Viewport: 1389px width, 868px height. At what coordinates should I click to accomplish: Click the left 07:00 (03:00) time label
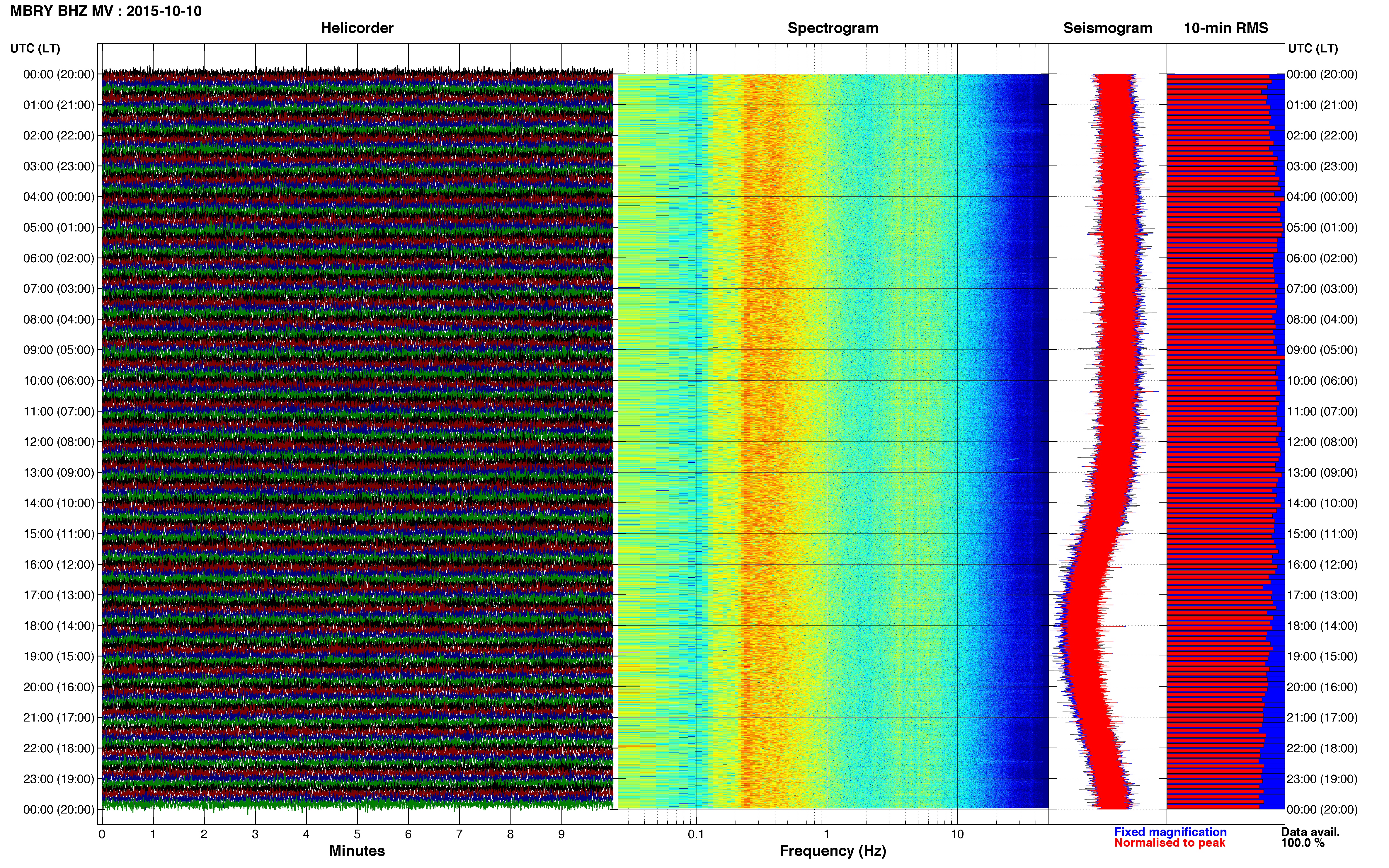tap(59, 289)
